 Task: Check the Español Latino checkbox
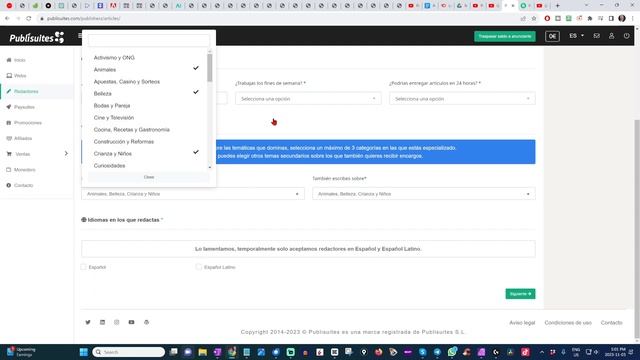tap(198, 267)
